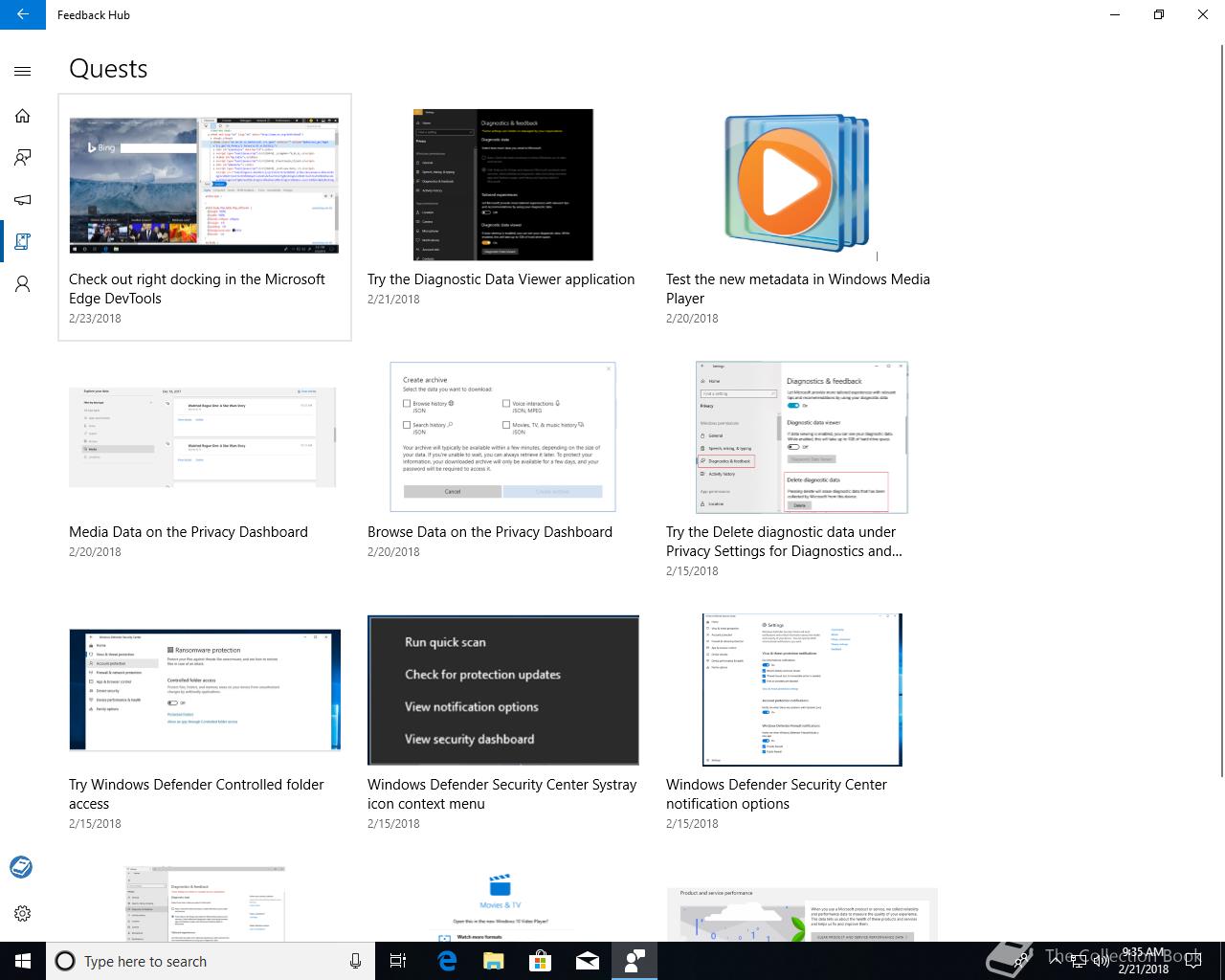Select the Quests sidebar icon
This screenshot has width=1225, height=980.
pos(23,242)
